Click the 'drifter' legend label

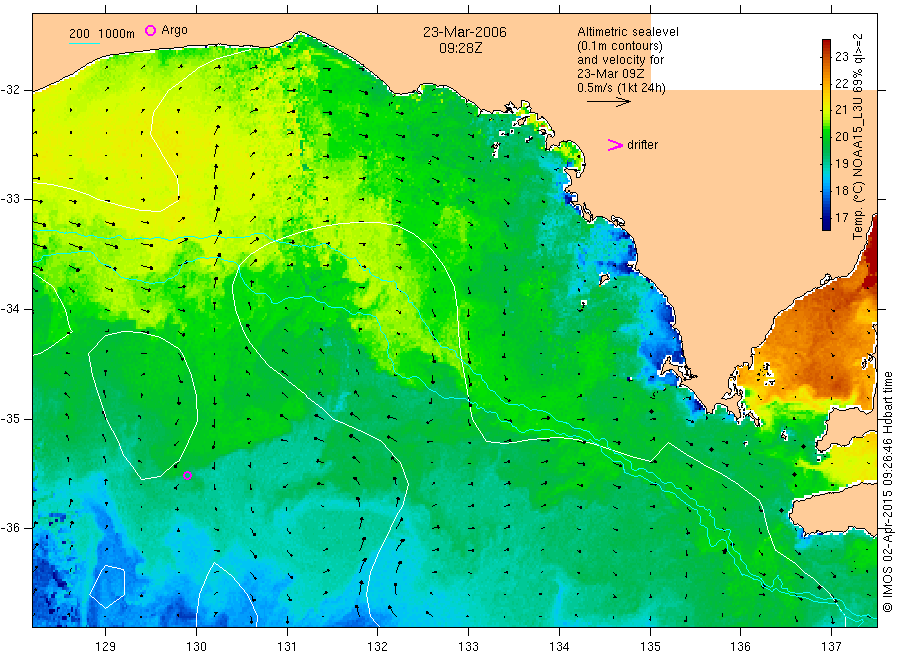(x=642, y=145)
